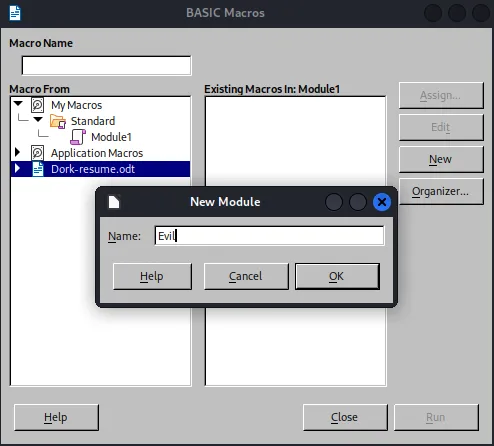Click 'Existing Macros In: Module1' label
This screenshot has width=494, height=446.
pos(272,89)
